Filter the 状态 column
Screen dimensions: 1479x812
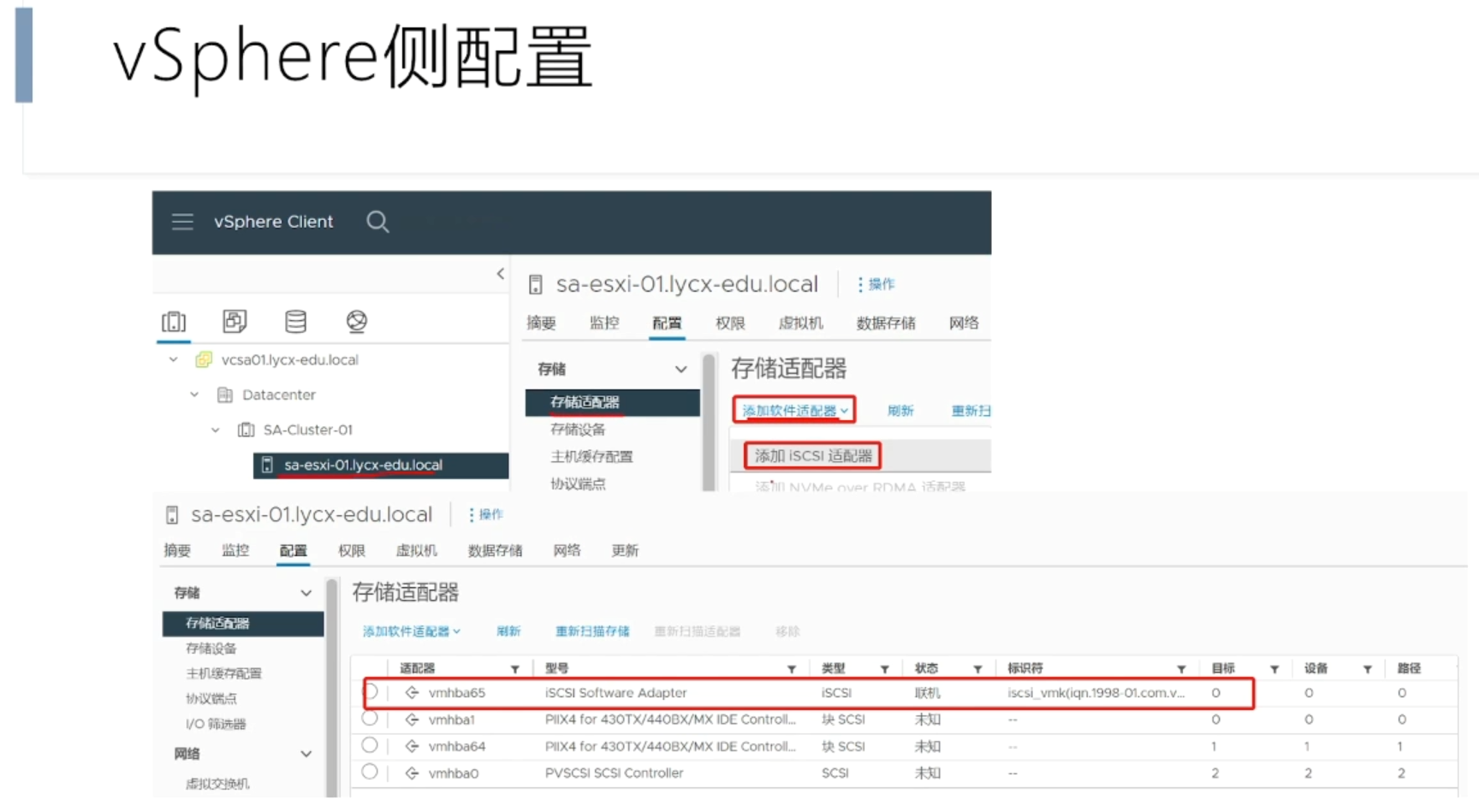click(x=977, y=669)
